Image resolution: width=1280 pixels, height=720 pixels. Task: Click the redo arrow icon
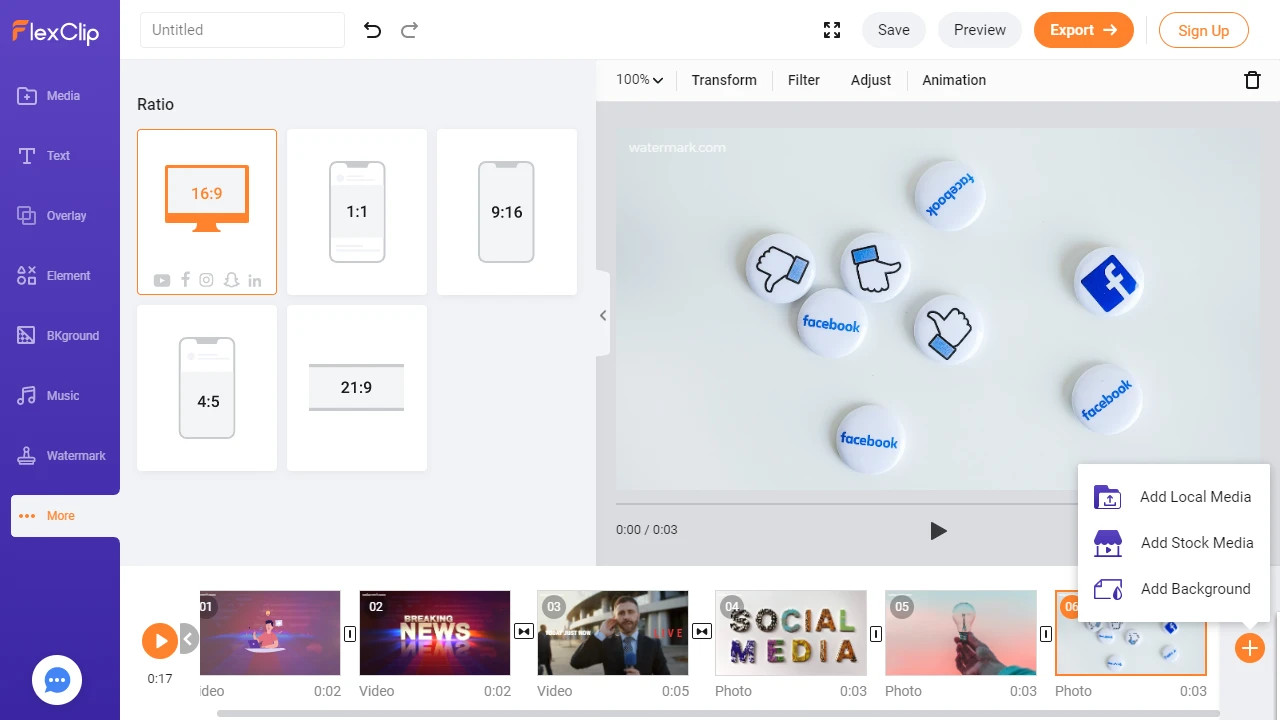click(409, 30)
